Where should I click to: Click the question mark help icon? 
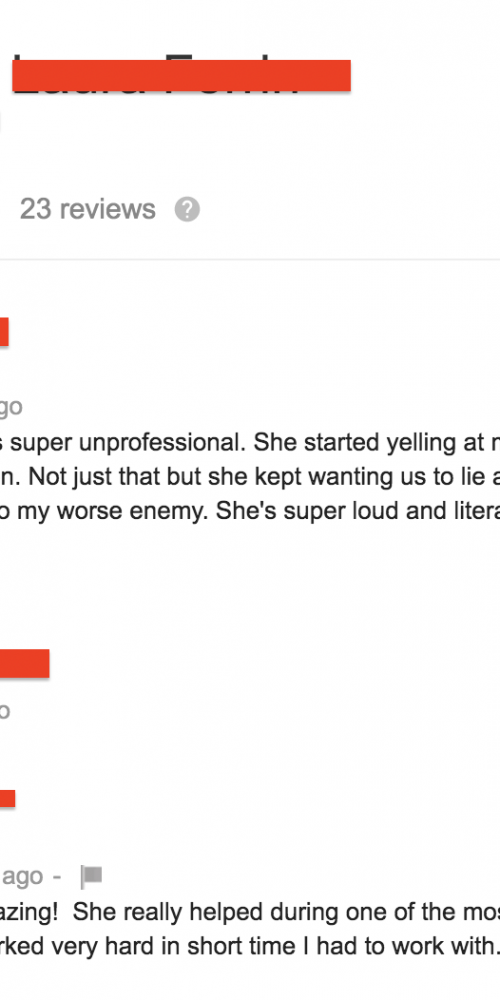click(187, 209)
